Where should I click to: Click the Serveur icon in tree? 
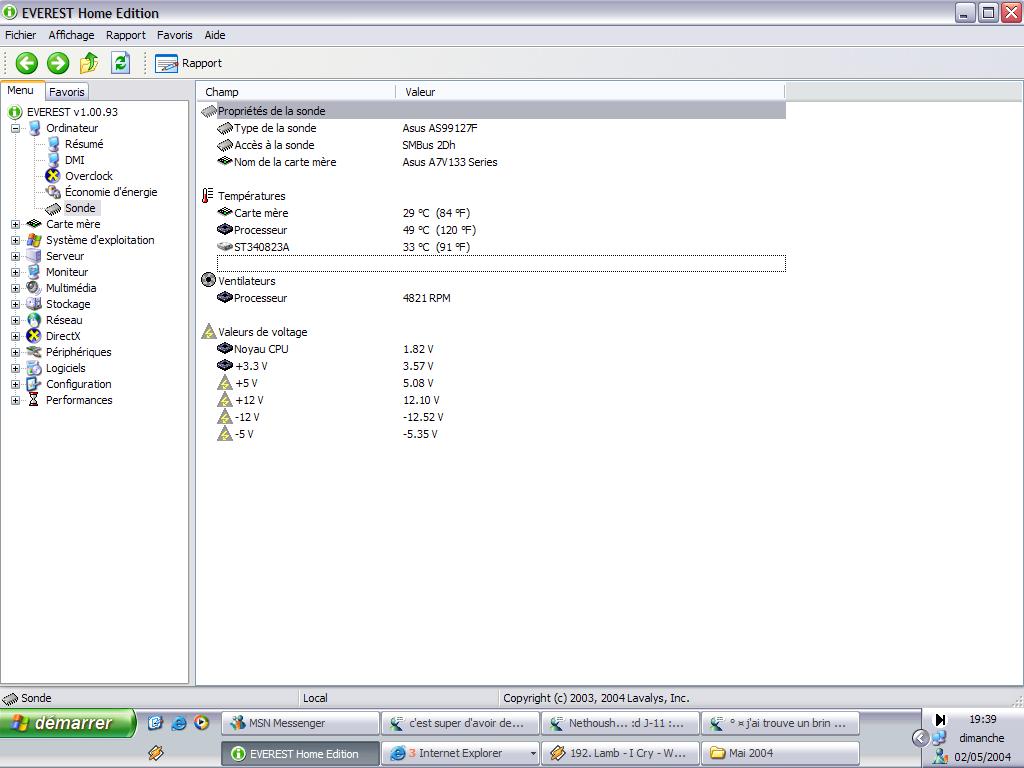34,256
